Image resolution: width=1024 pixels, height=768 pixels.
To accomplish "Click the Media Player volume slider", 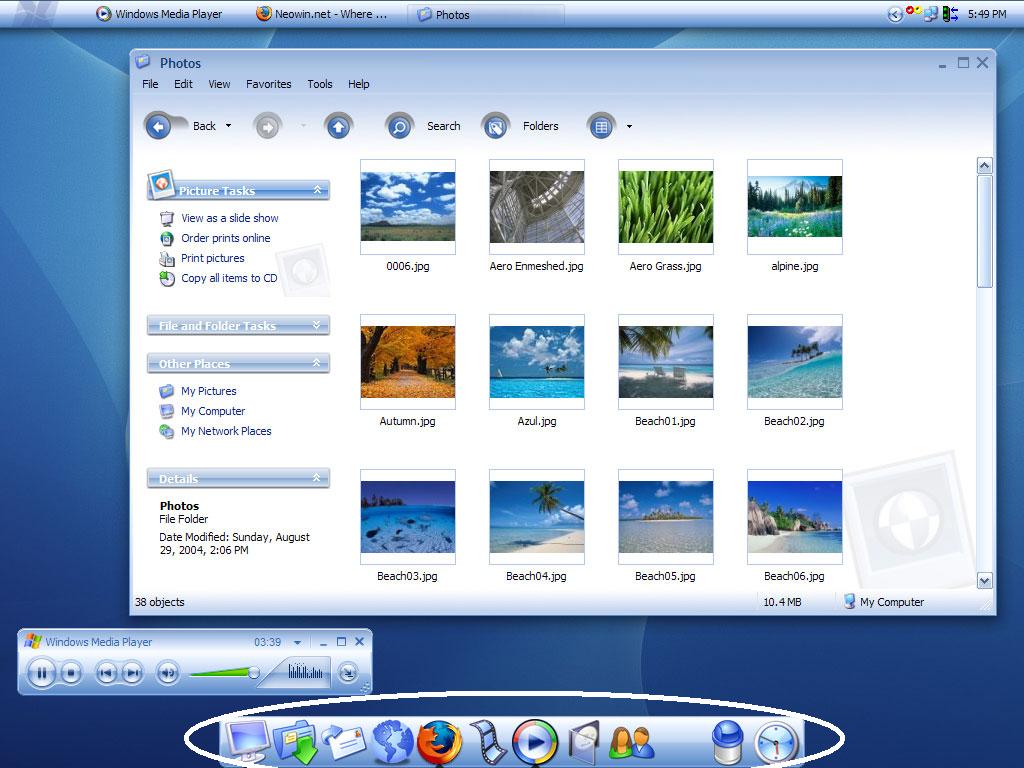I will click(224, 673).
